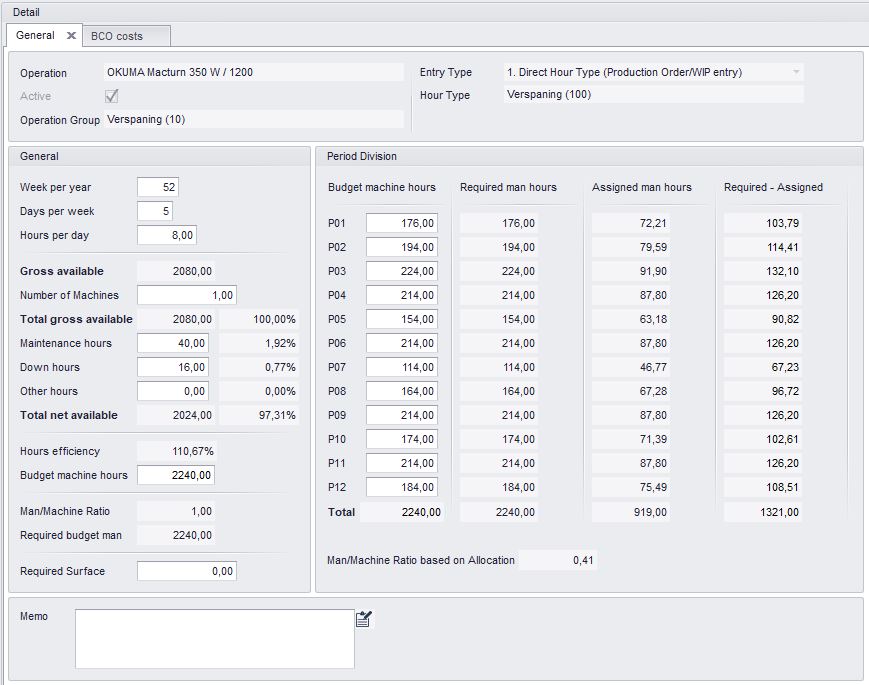Select P10 Required - Assigned value 102,61

point(763,439)
